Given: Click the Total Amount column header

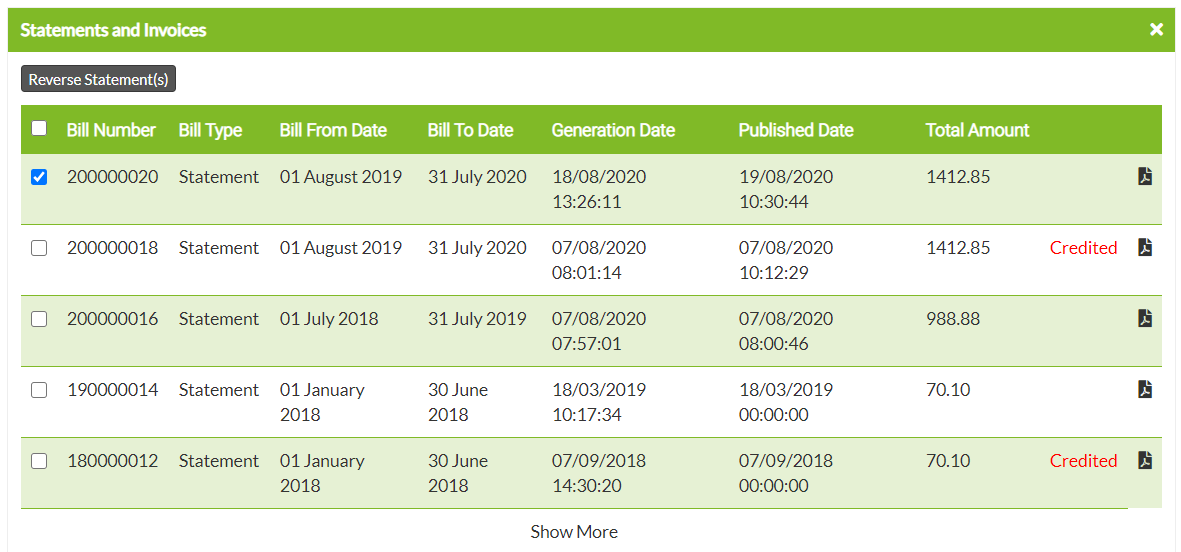Looking at the screenshot, I should point(977,130).
